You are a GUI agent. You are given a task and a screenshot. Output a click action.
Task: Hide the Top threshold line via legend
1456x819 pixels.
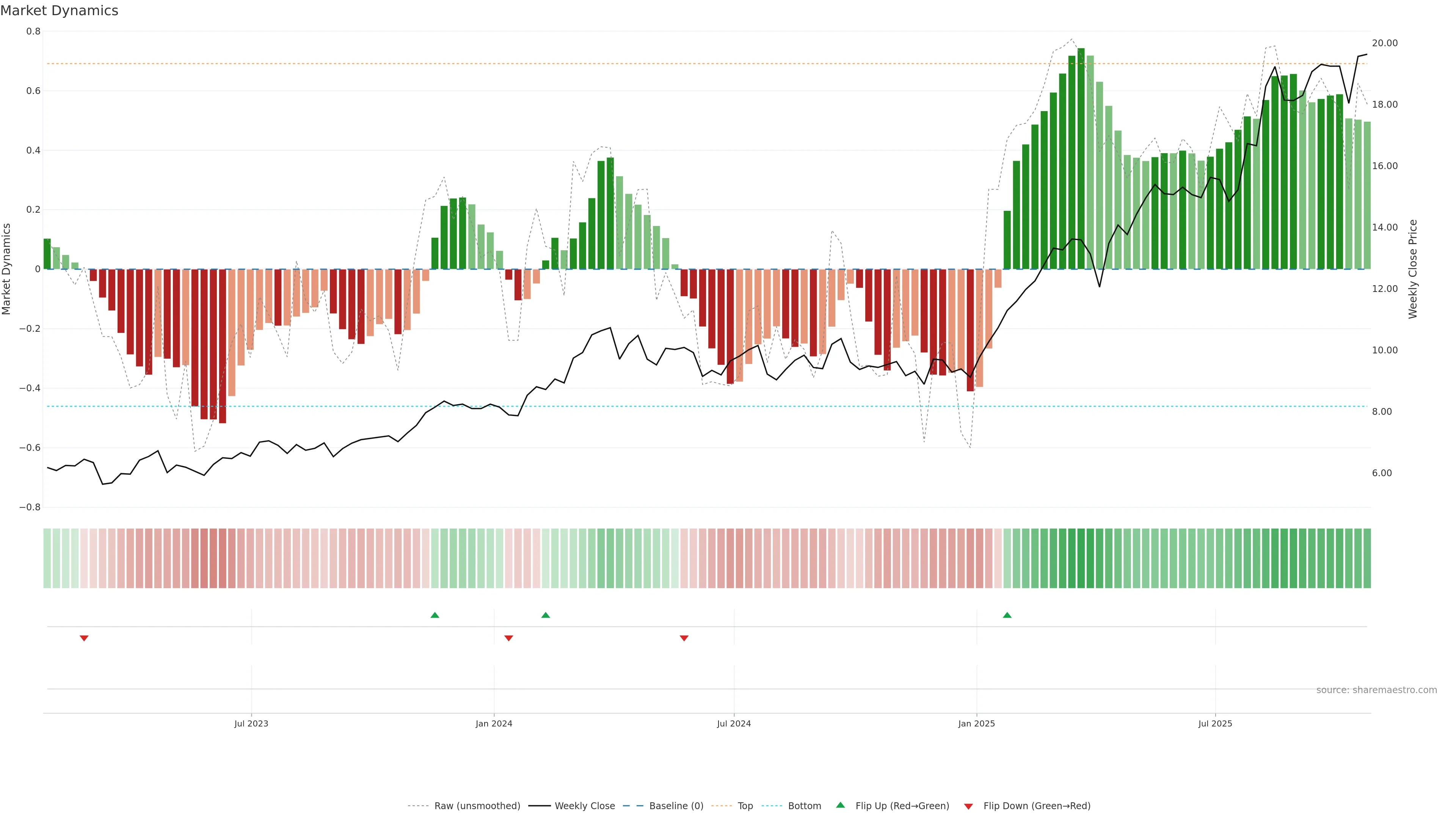(745, 806)
